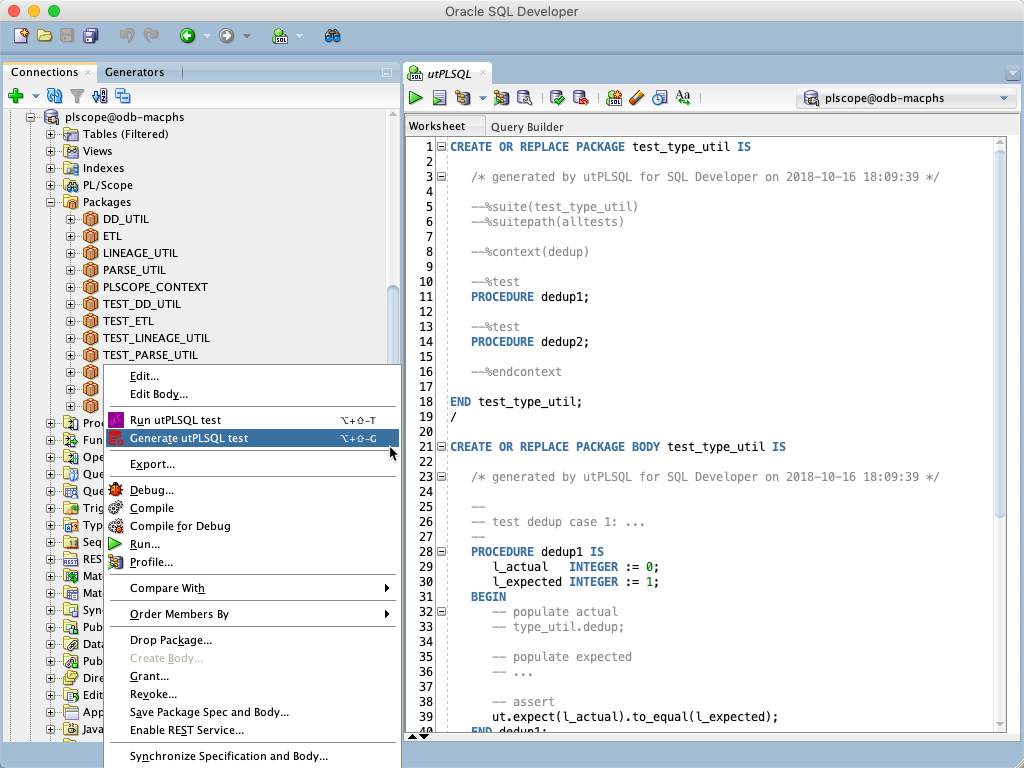The image size is (1024, 768).
Task: Run the statement with the green play icon
Action: coord(415,98)
